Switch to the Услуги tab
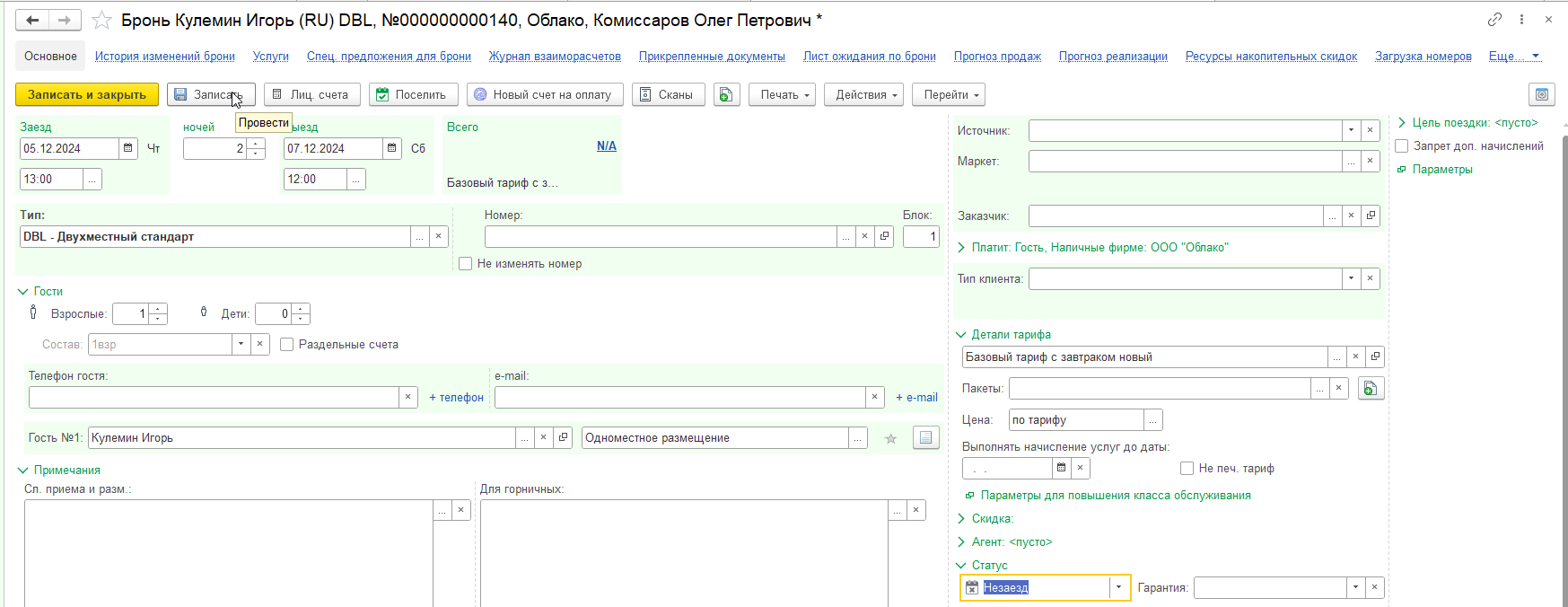 click(271, 56)
